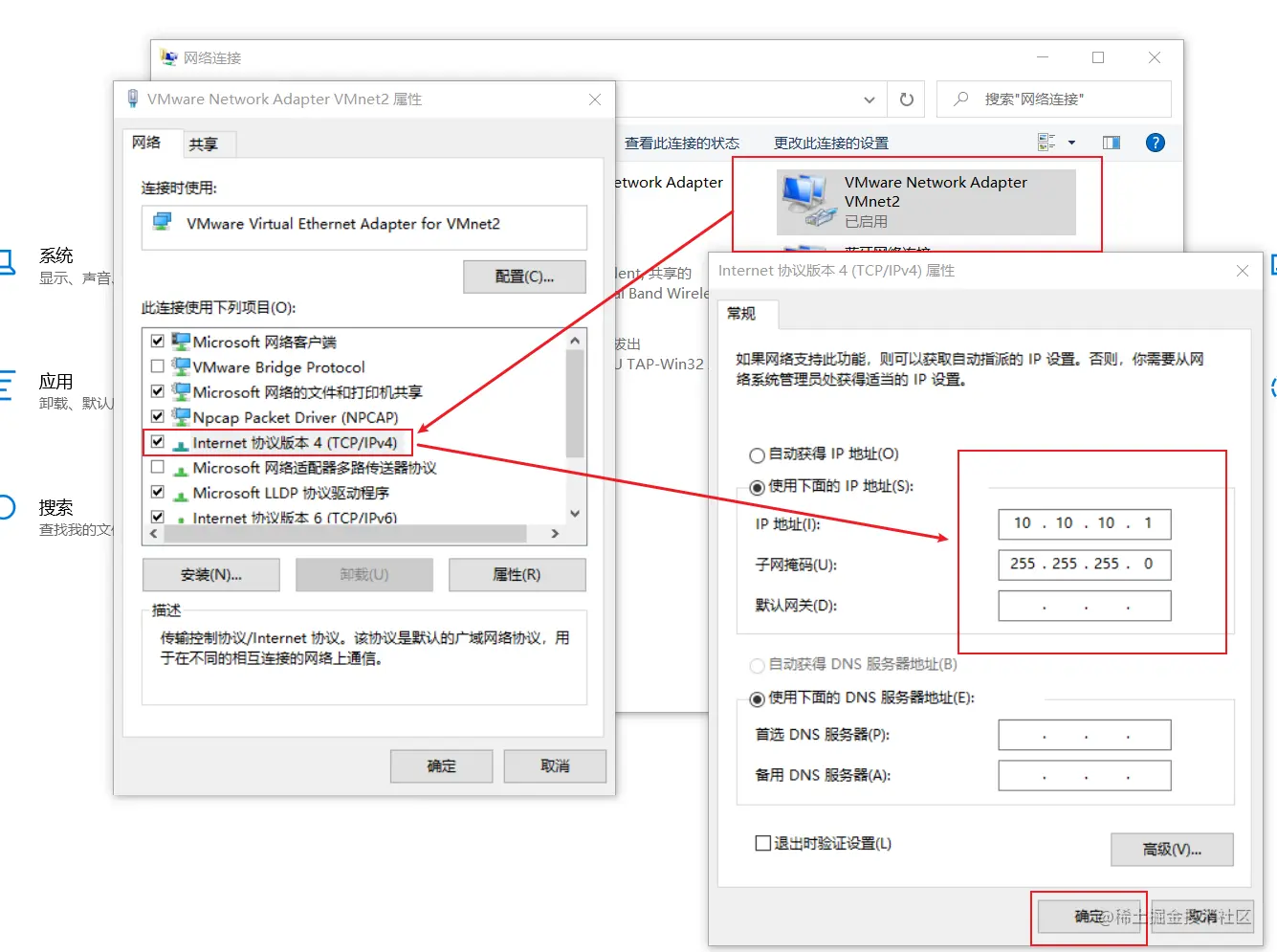Click the protocol list scroll-right arrow
Viewport: 1277px width, 952px height.
tap(555, 534)
